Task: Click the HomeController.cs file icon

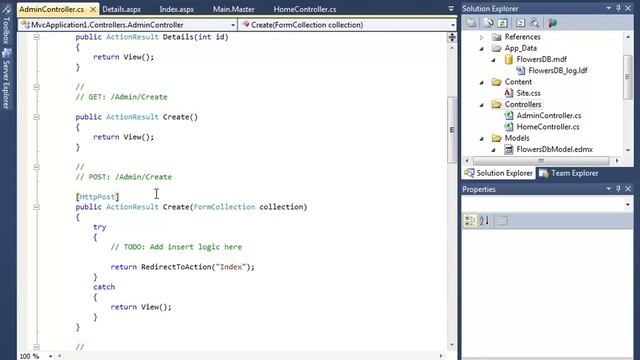Action: point(509,127)
